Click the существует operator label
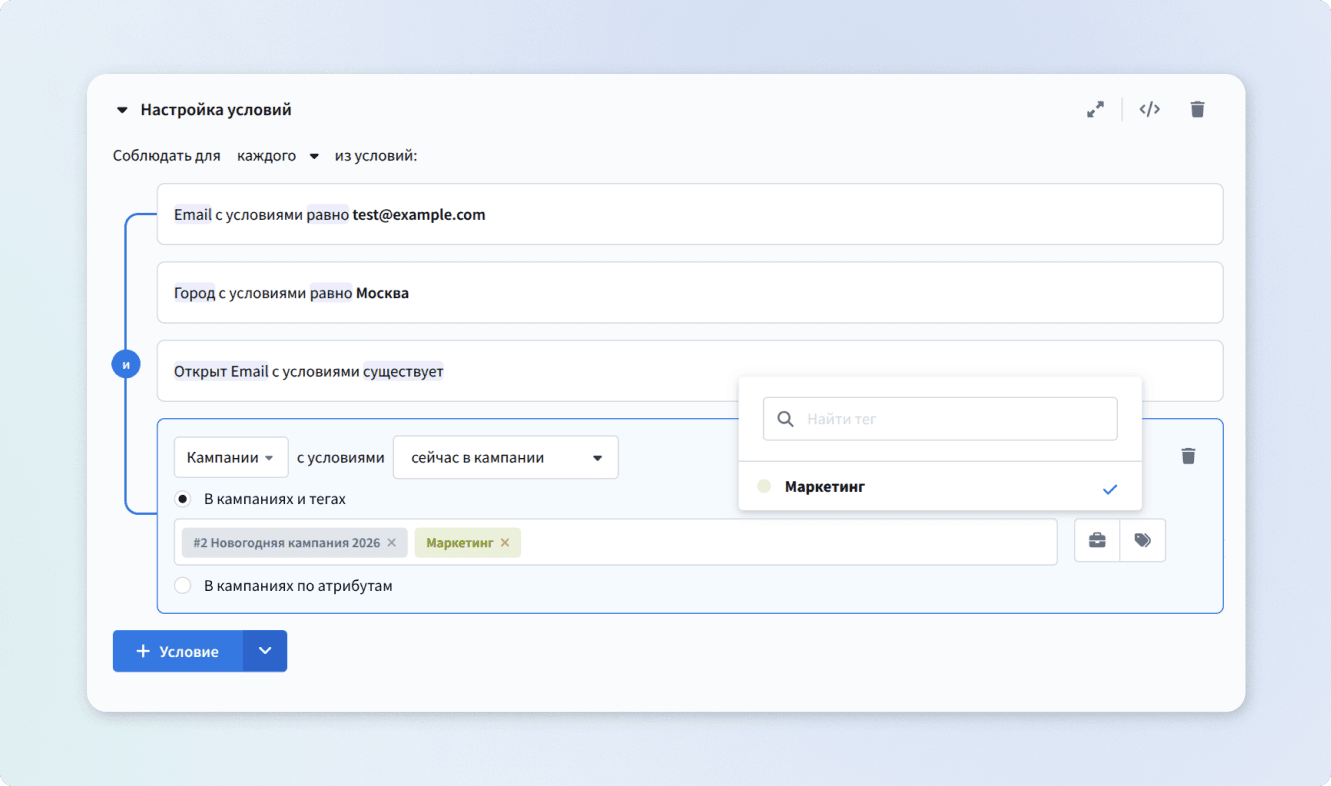The height and width of the screenshot is (786, 1331). [x=403, y=371]
